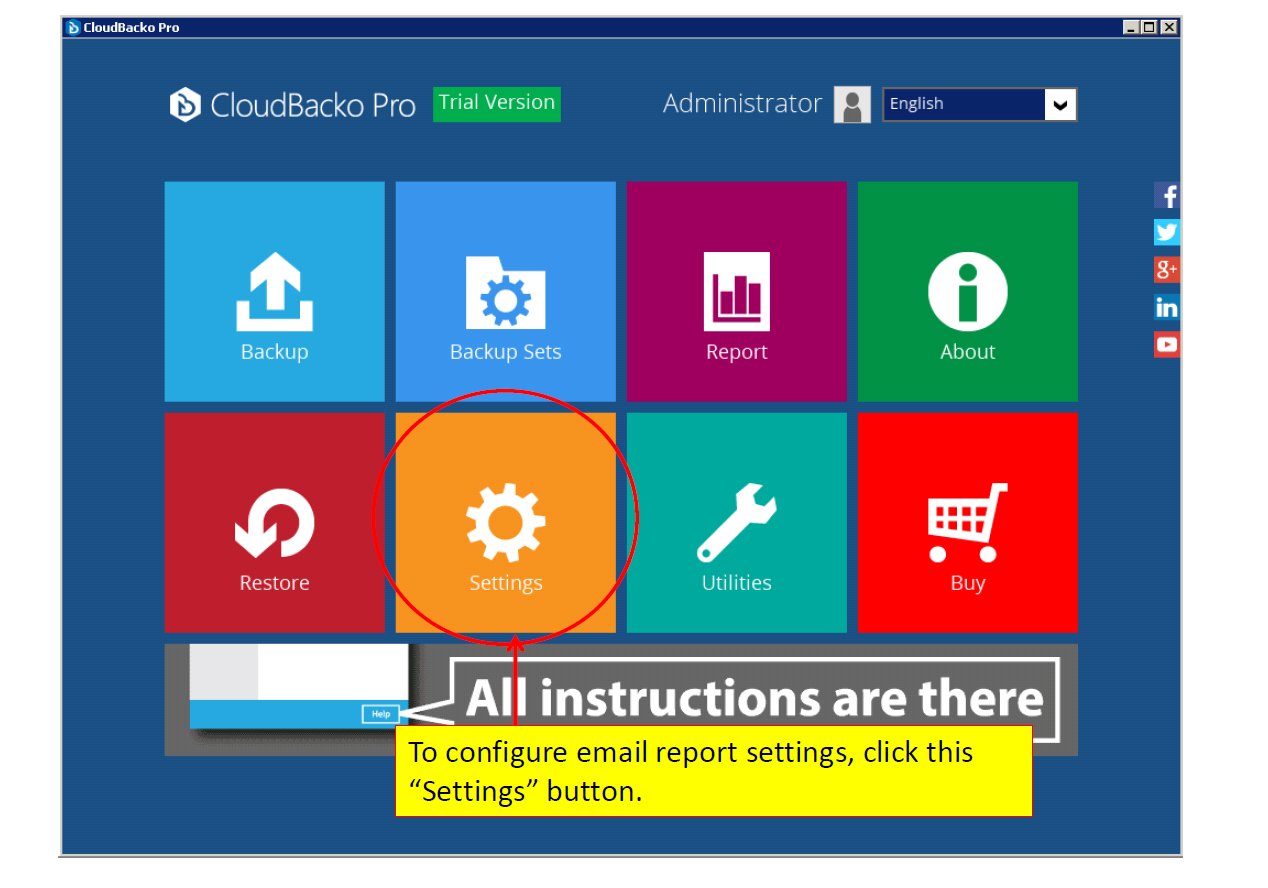Open the Settings gear tile
This screenshot has width=1268, height=888.
[x=505, y=523]
